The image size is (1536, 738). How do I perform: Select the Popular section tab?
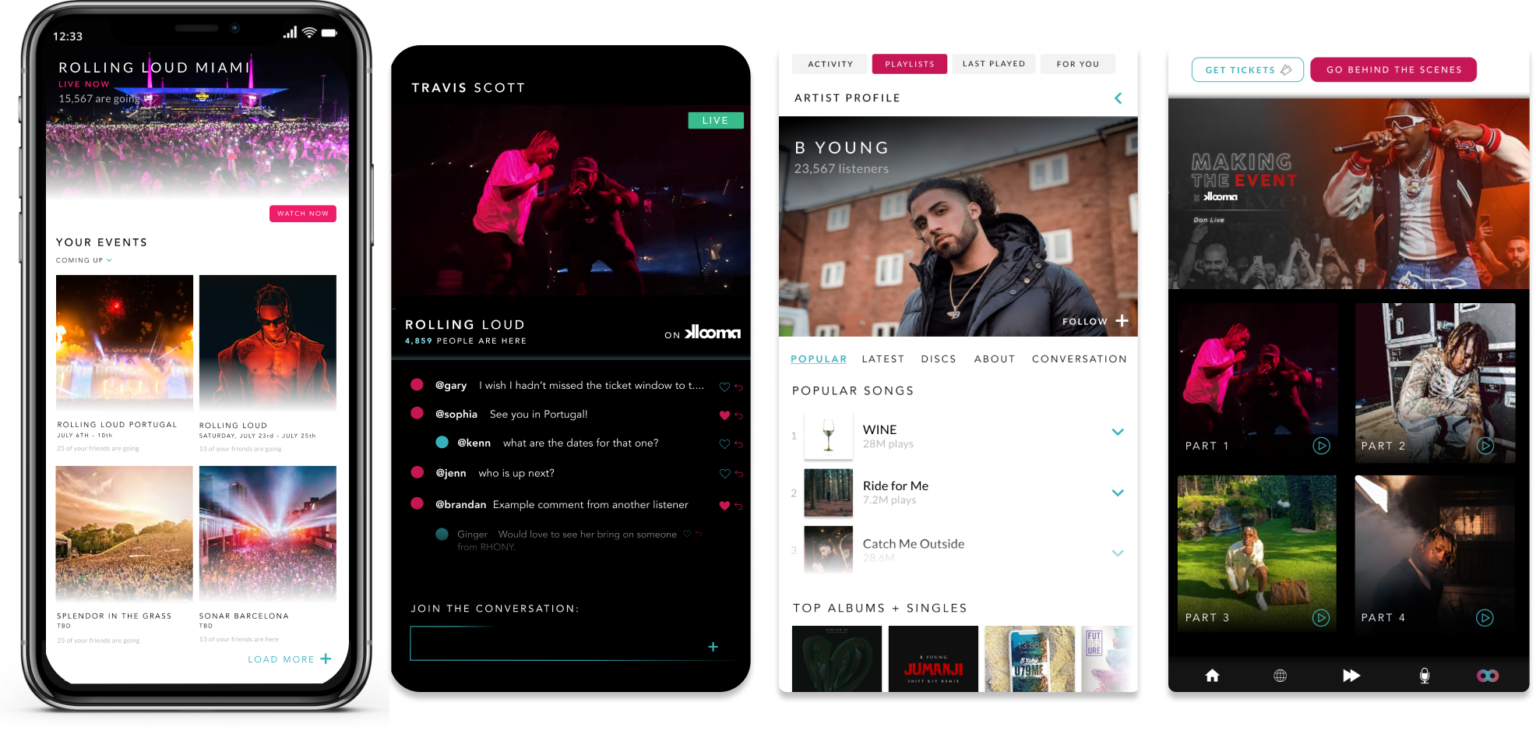pos(818,359)
